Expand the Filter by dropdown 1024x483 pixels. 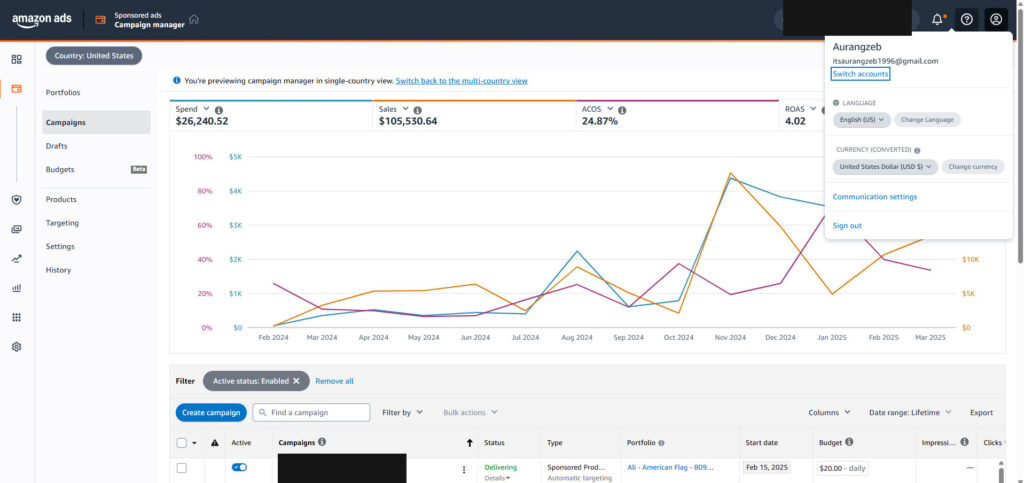point(402,412)
